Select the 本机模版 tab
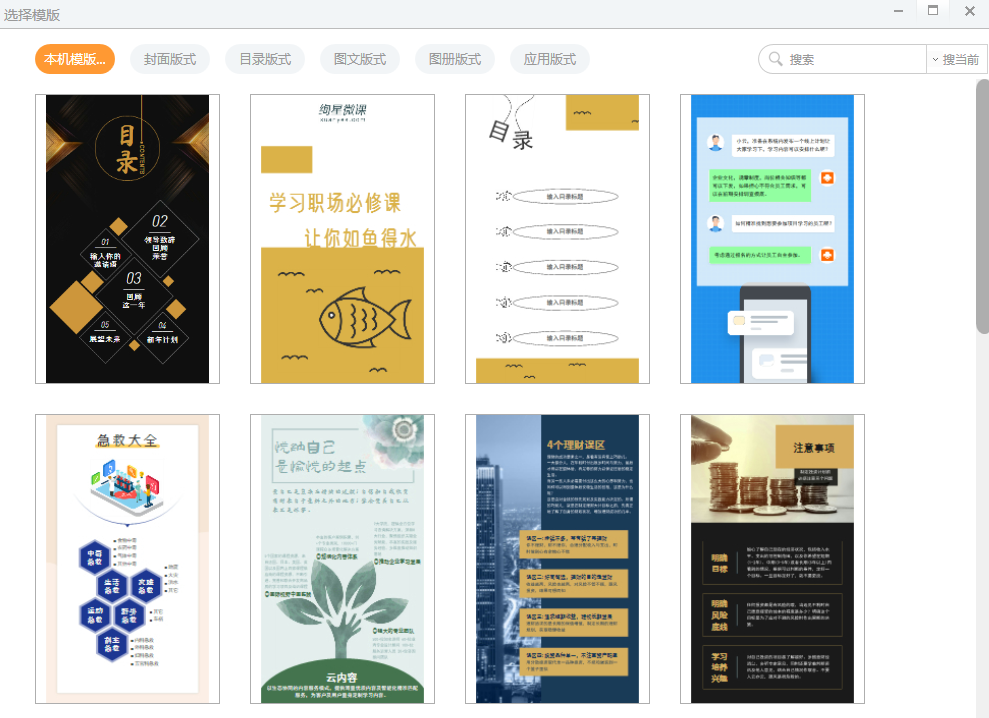The height and width of the screenshot is (718, 989). pos(75,59)
